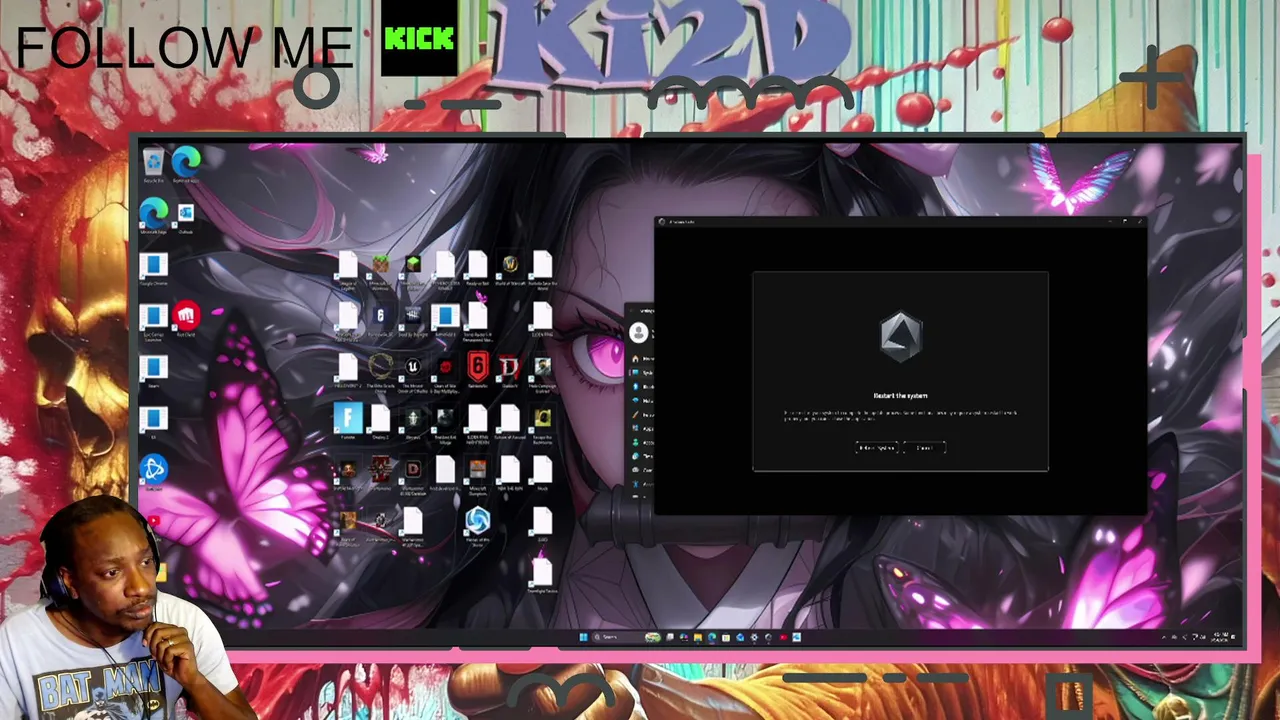Open the Google Chrome desktop shortcut

pyautogui.click(x=153, y=269)
